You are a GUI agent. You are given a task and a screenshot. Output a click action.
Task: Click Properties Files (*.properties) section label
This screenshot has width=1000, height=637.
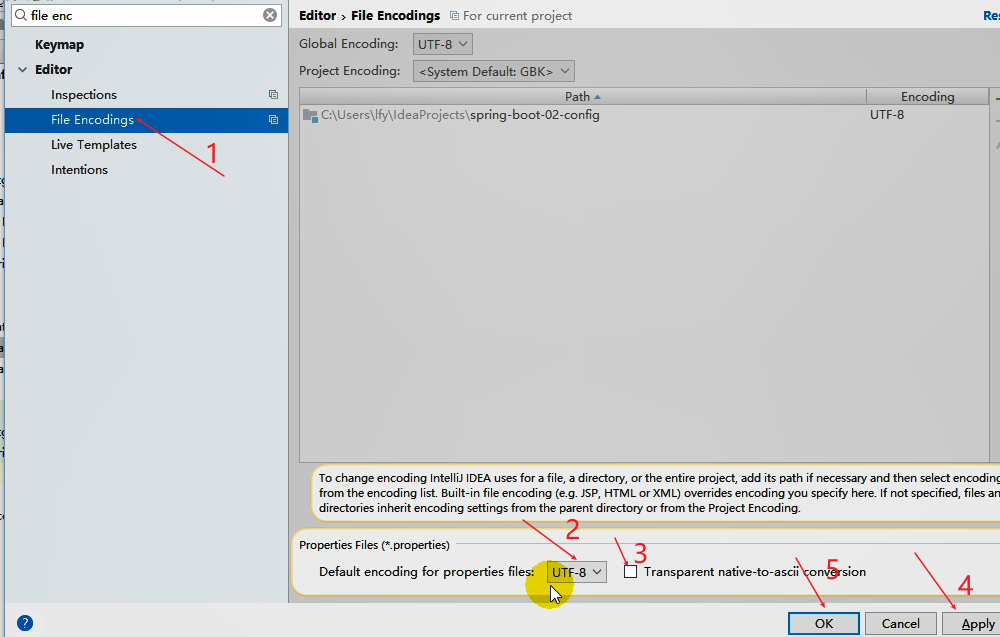[374, 545]
